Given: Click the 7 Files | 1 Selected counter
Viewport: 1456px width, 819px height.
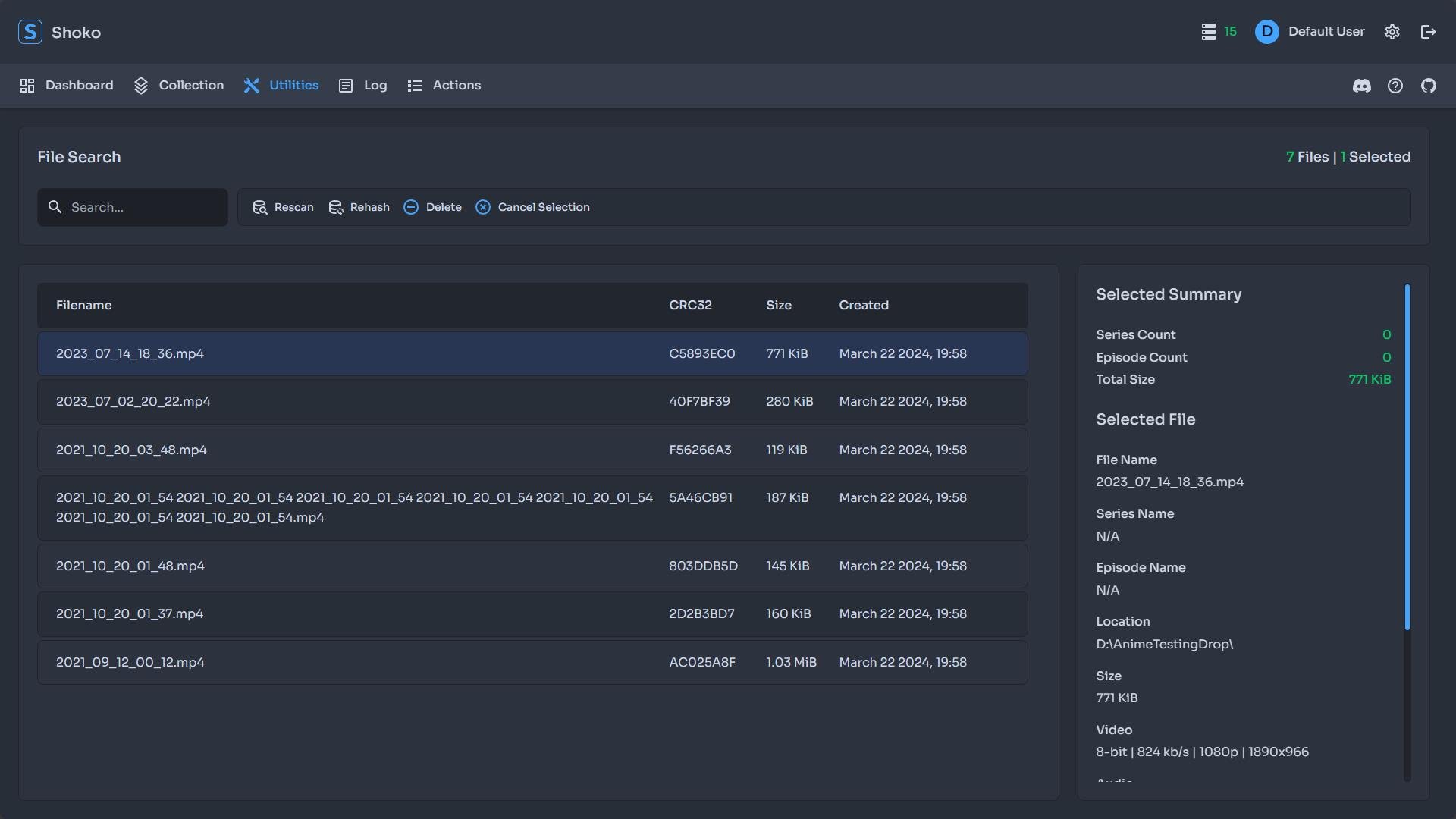Looking at the screenshot, I should 1348,157.
